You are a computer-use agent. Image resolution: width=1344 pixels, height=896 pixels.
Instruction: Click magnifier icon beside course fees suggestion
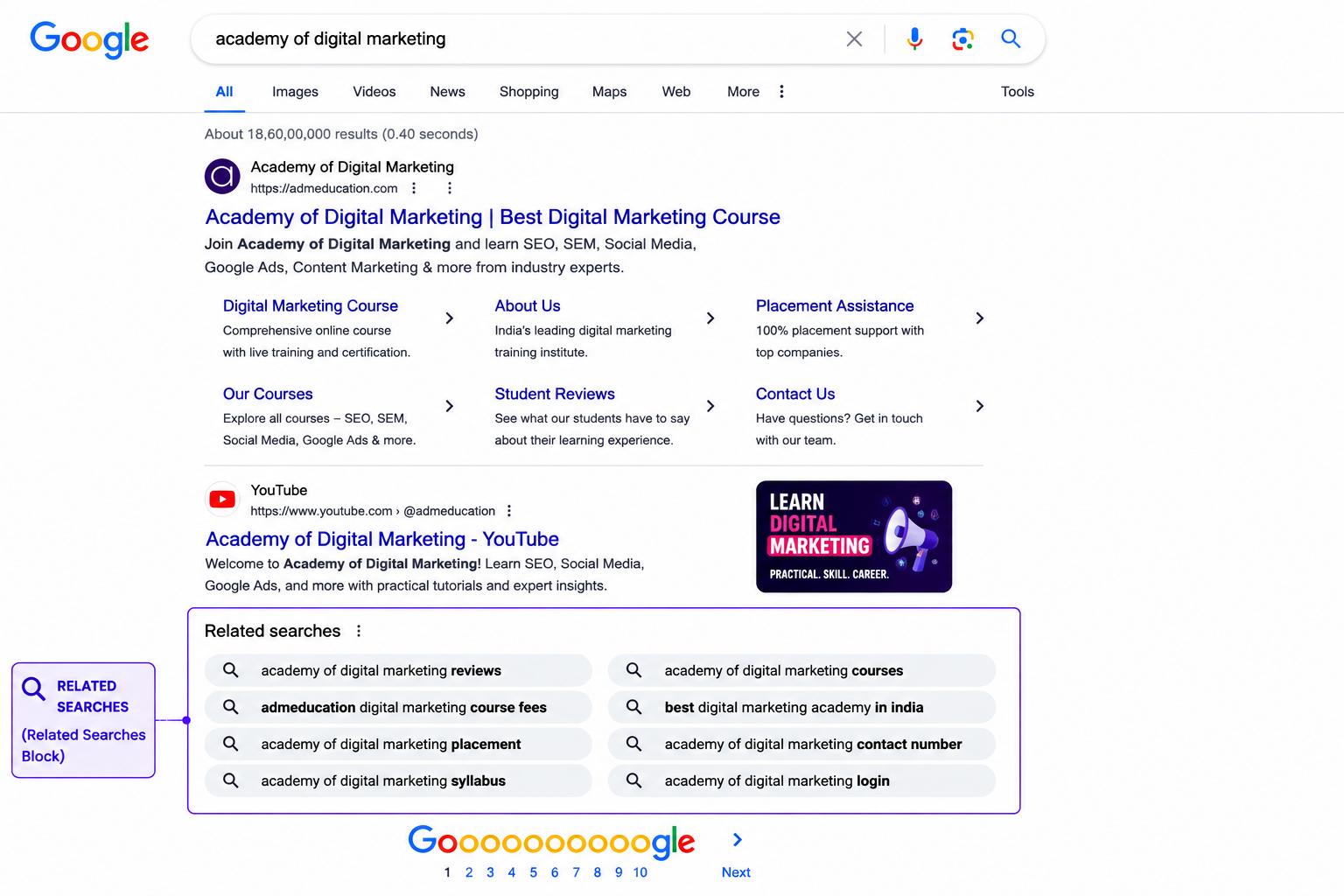click(x=231, y=707)
